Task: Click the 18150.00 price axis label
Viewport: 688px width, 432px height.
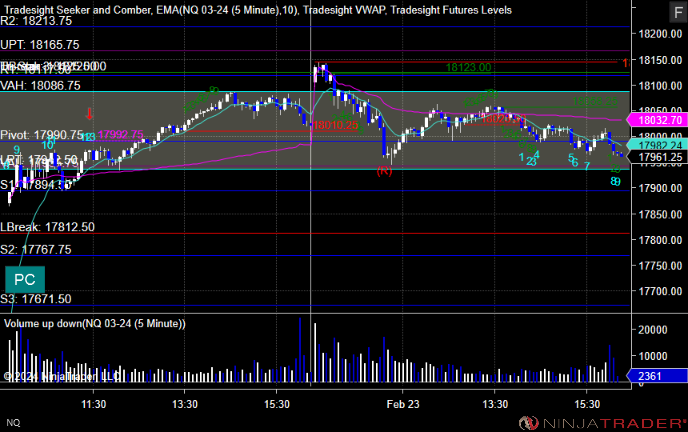Action: pos(660,60)
